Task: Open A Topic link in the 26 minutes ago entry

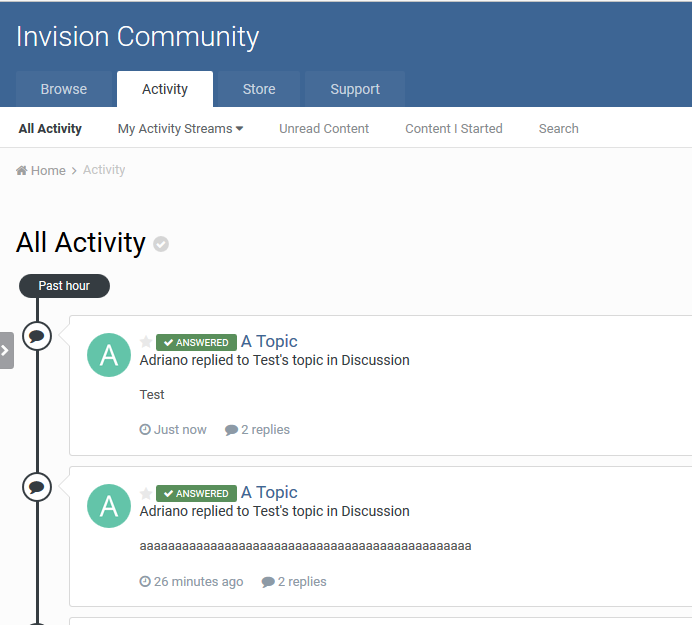Action: click(269, 492)
